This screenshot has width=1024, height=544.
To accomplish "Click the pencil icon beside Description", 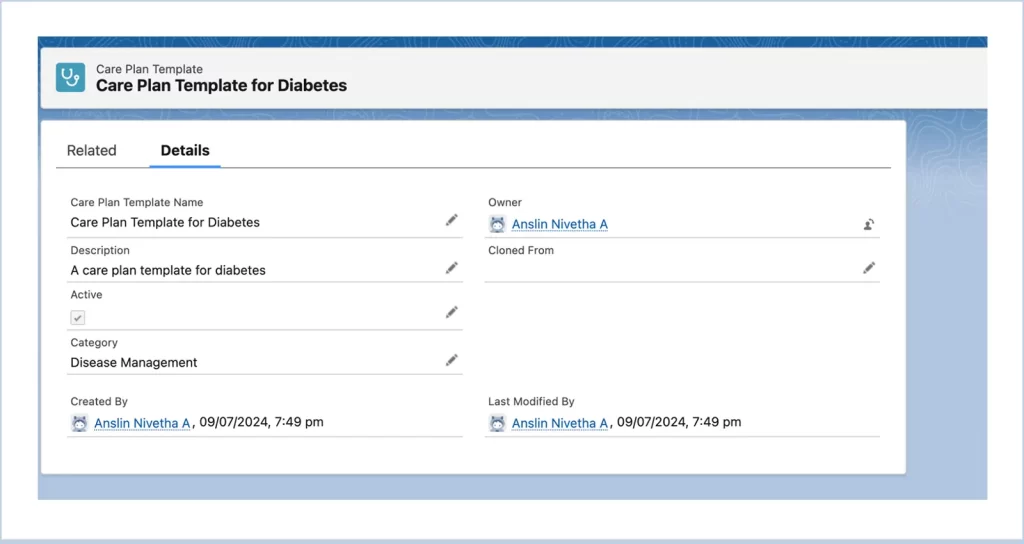I will 451,268.
